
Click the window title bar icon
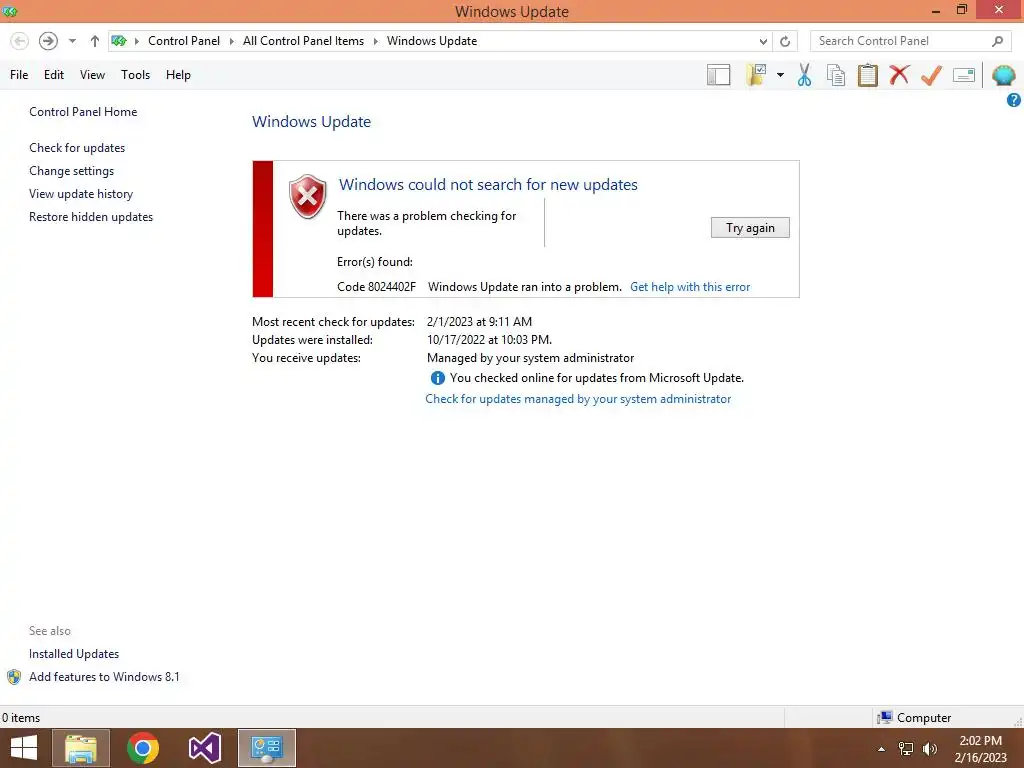[x=10, y=11]
